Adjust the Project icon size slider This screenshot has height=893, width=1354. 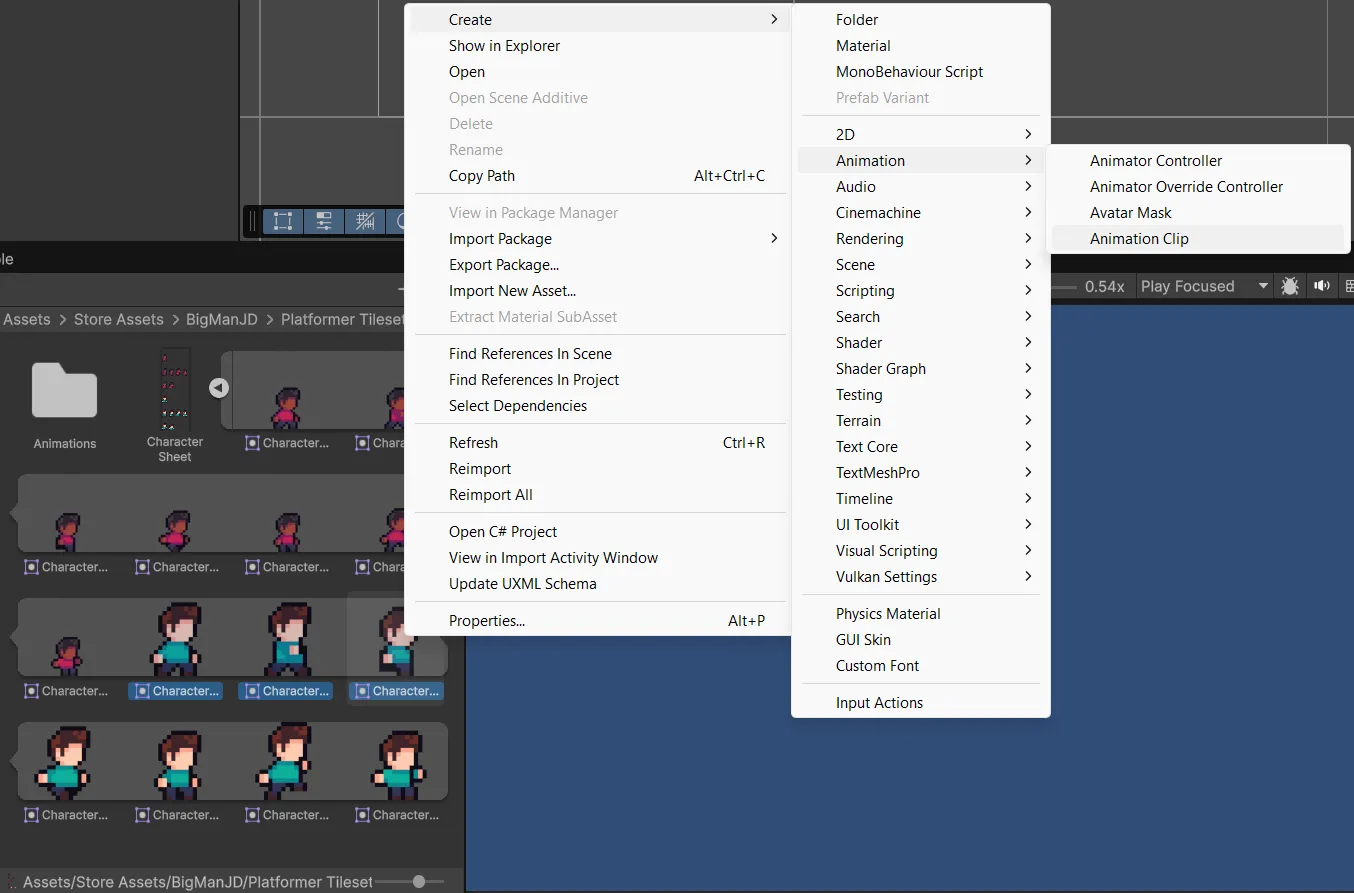tap(419, 881)
